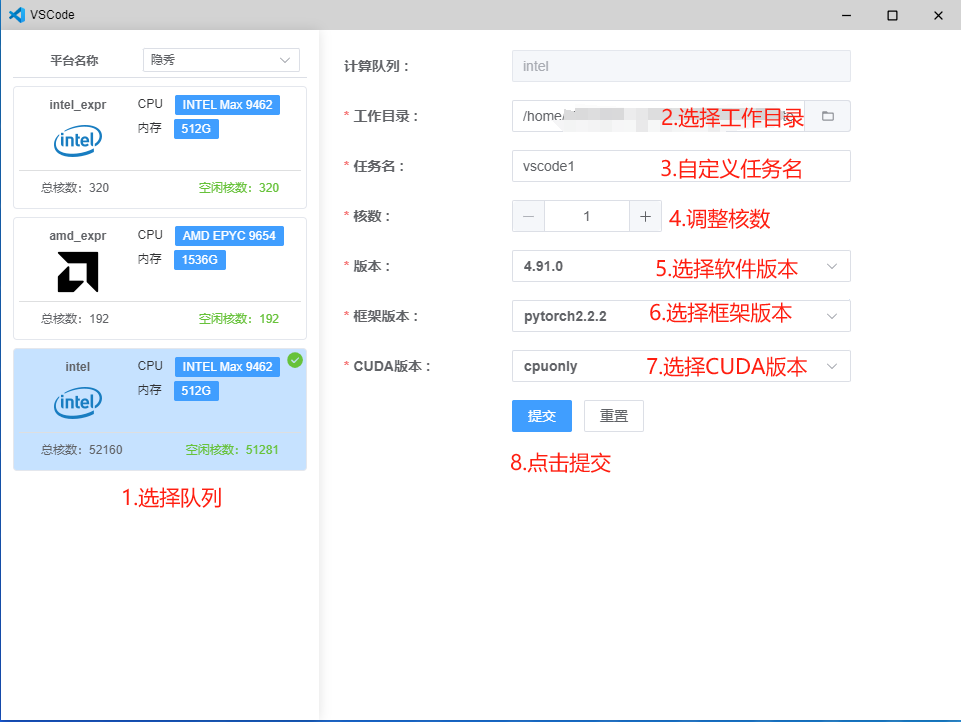This screenshot has height=722, width=961.
Task: Click 总核数: 192 text
Action: pyautogui.click(x=75, y=319)
